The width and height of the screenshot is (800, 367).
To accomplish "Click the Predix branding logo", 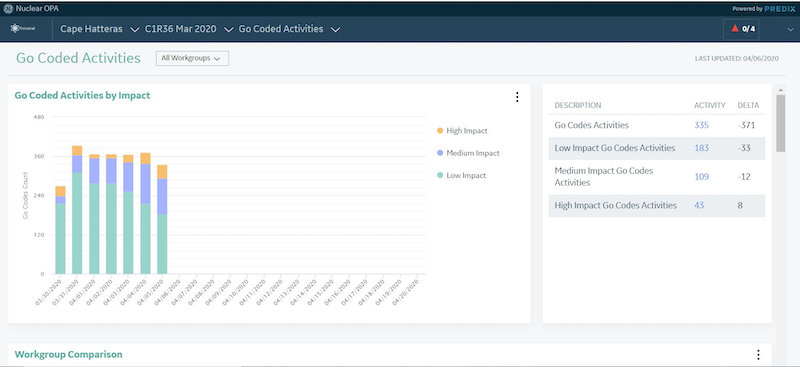I will pyautogui.click(x=779, y=9).
